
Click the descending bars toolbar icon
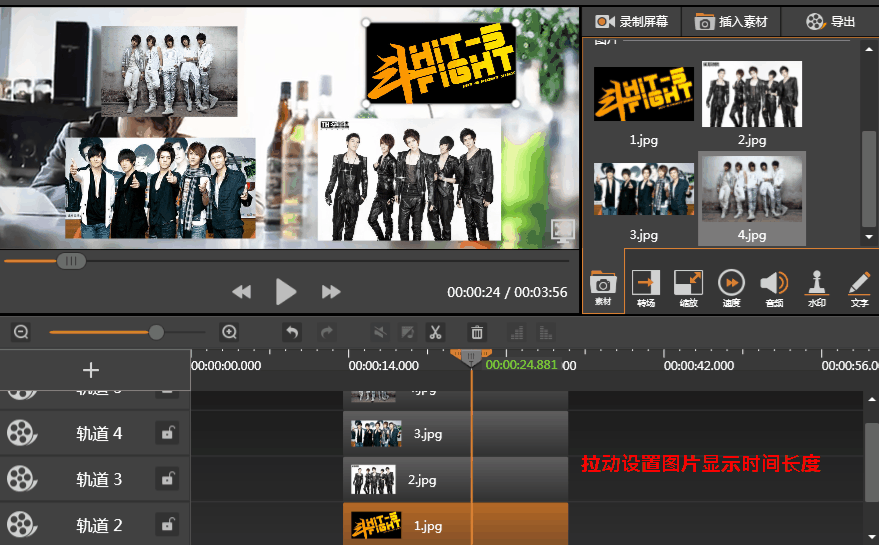[545, 332]
